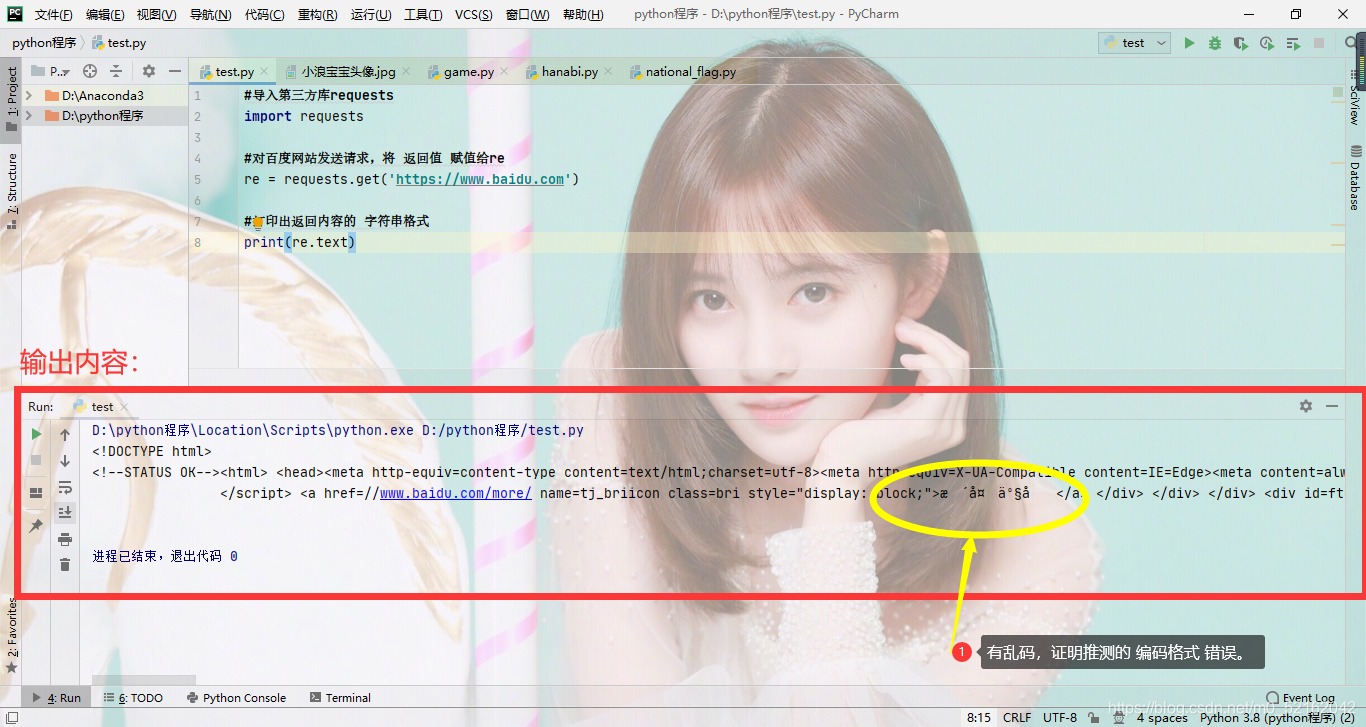This screenshot has height=727, width=1366.
Task: Open Project panel settings gear
Action: 149,71
